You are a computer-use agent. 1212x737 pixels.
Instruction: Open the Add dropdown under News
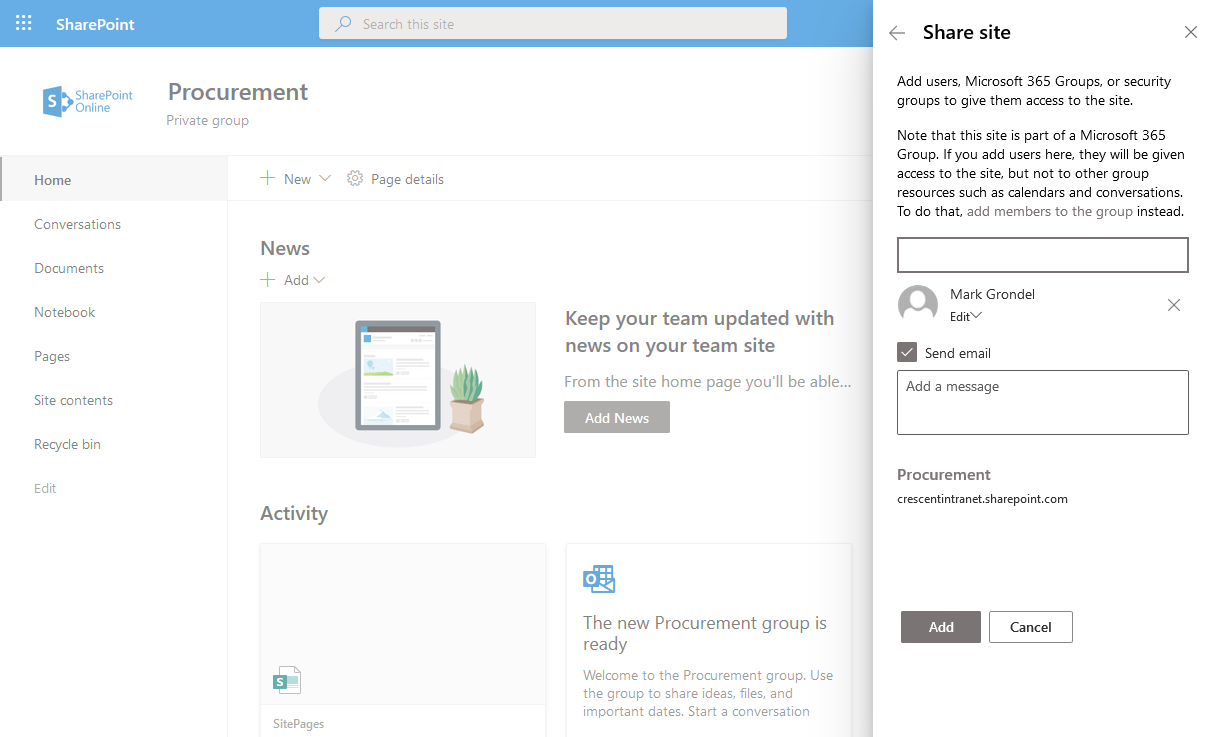coord(317,280)
